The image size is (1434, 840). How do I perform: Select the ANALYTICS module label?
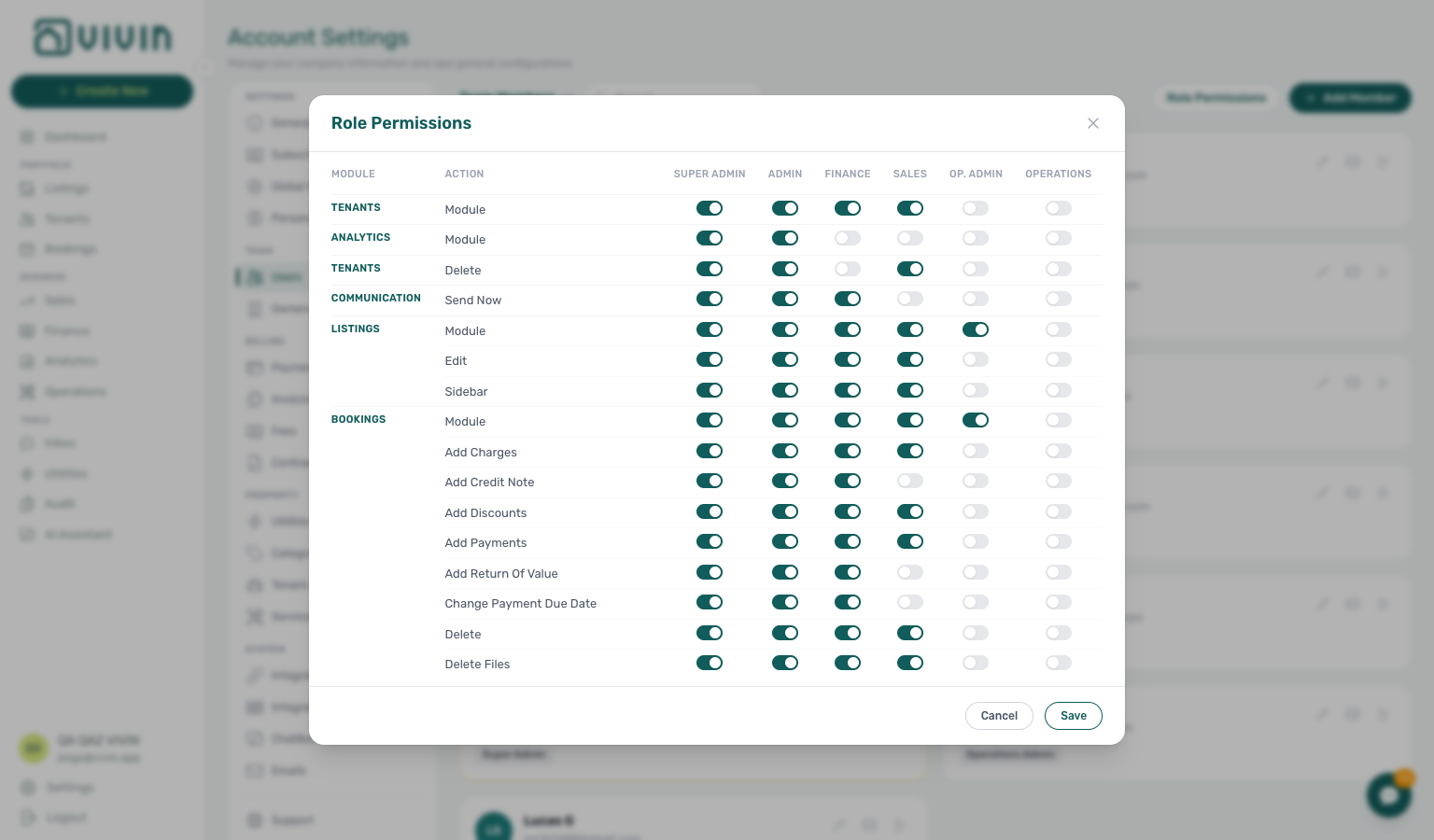pos(361,237)
